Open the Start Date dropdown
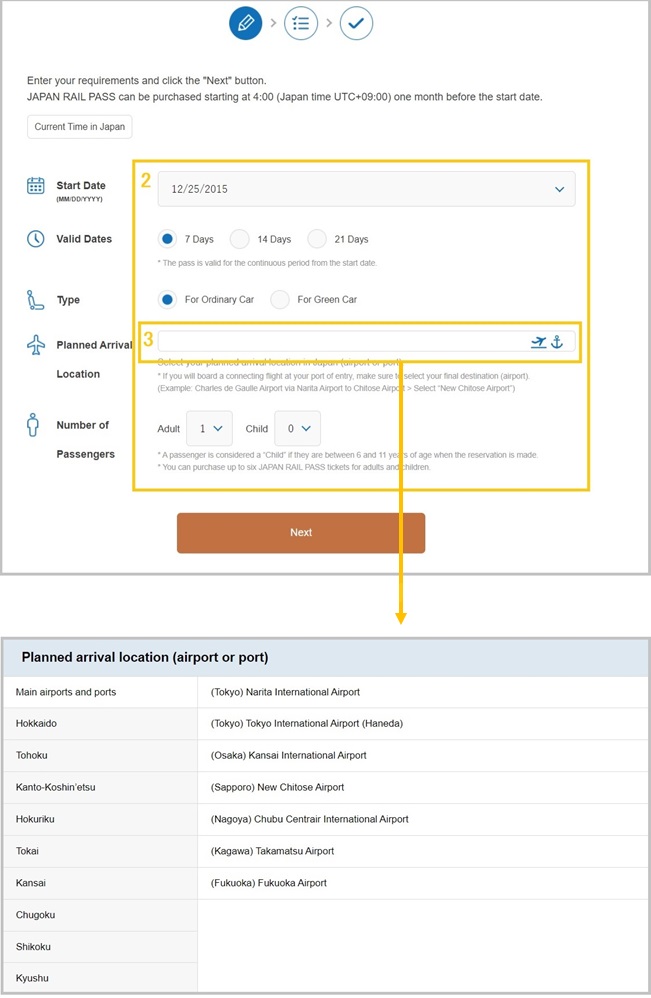Screen dimensions: 651x998 coord(367,189)
